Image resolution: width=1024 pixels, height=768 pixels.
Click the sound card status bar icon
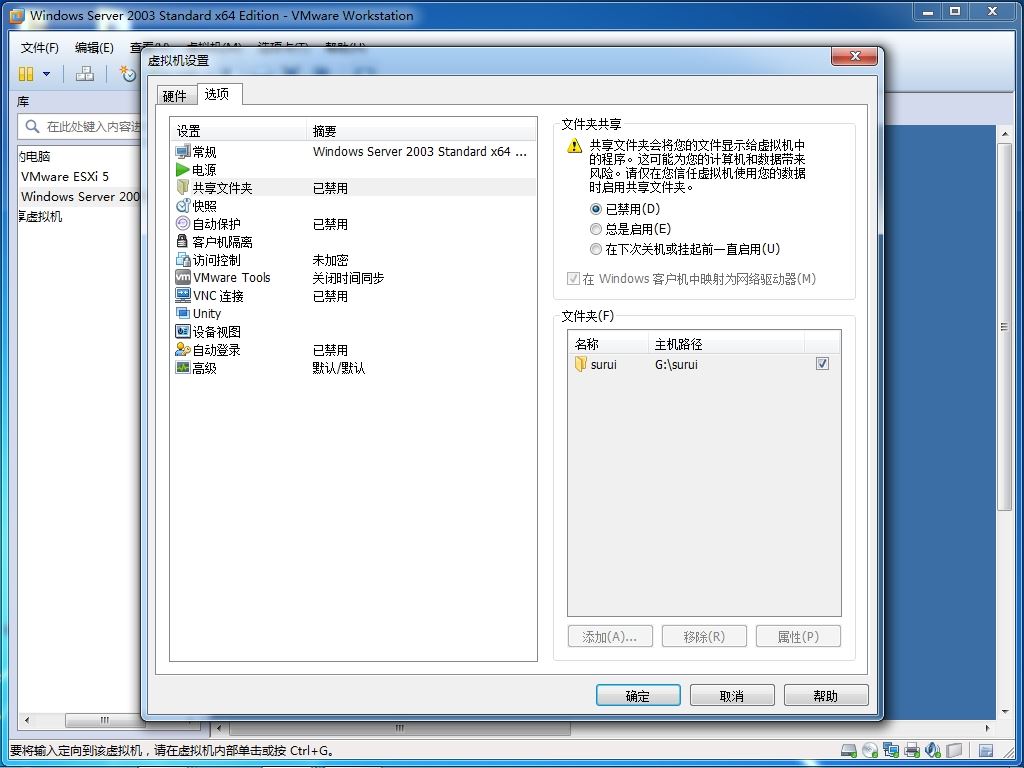click(933, 750)
